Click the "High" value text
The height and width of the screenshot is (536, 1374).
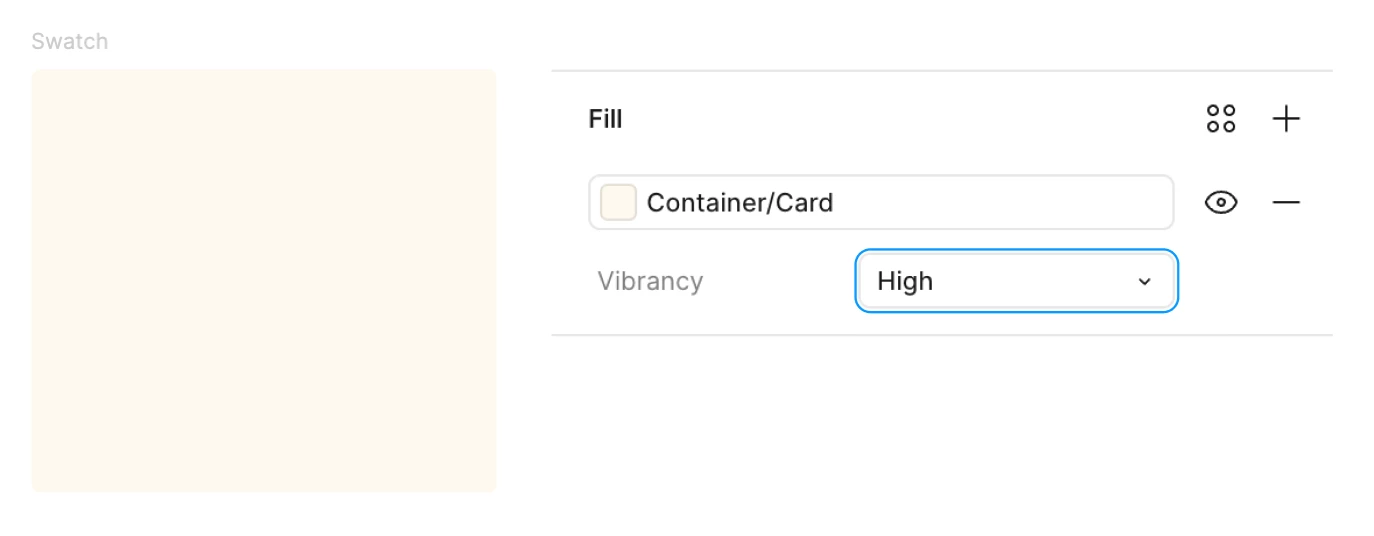tap(905, 282)
